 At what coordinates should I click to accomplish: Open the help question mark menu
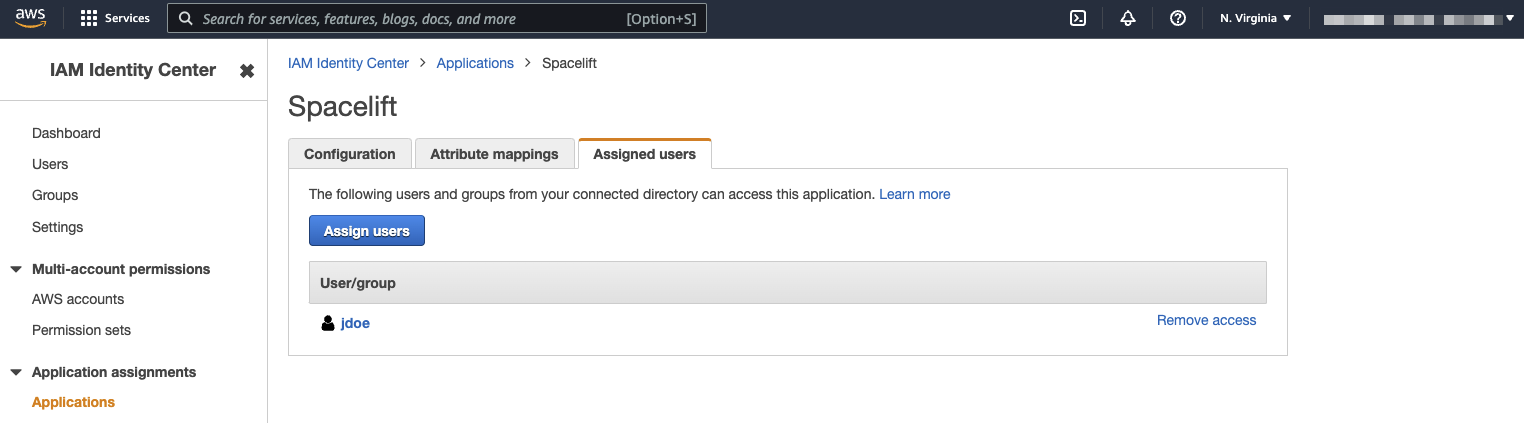(1178, 18)
